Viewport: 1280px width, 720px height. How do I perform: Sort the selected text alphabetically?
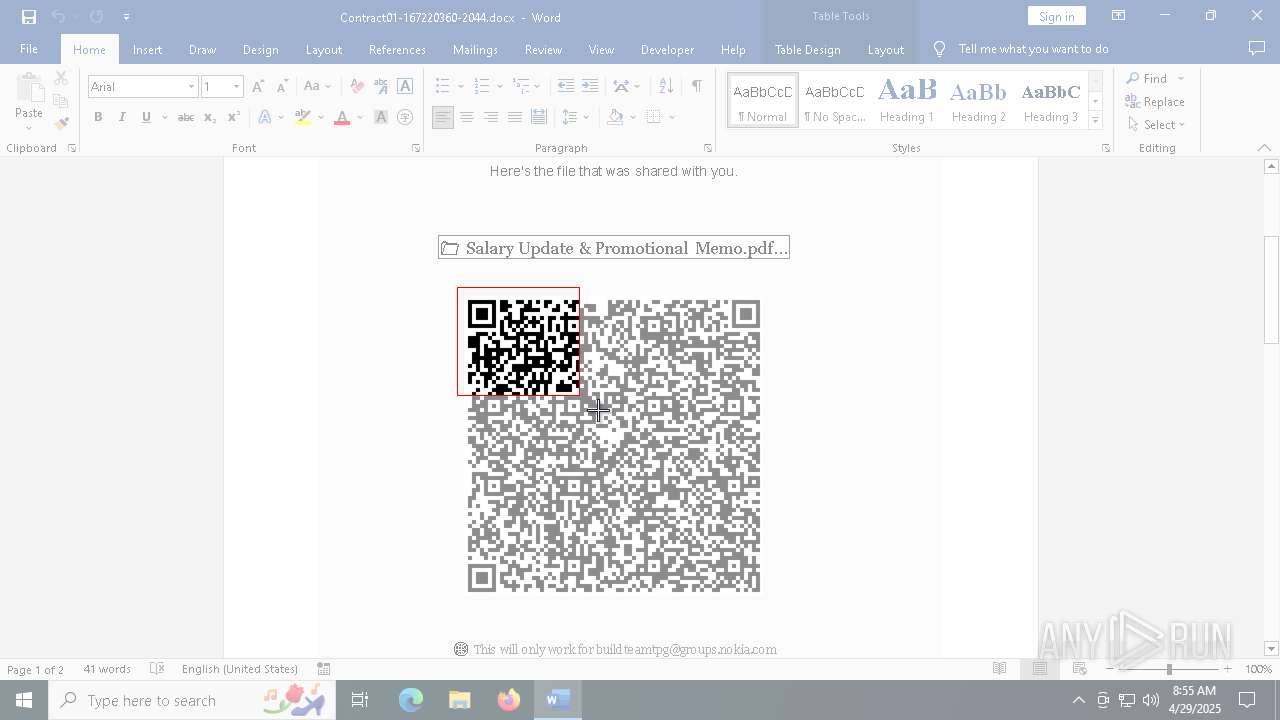[x=666, y=87]
